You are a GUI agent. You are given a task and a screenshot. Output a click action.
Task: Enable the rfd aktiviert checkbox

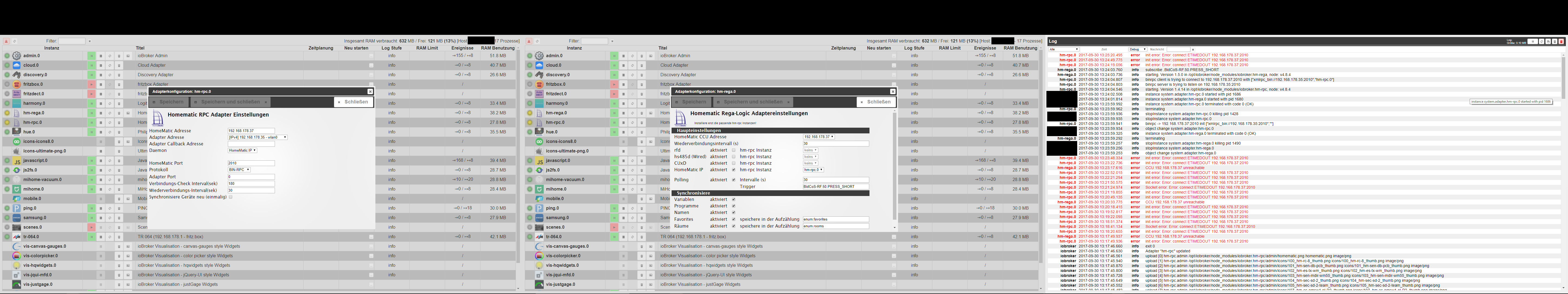pyautogui.click(x=733, y=150)
